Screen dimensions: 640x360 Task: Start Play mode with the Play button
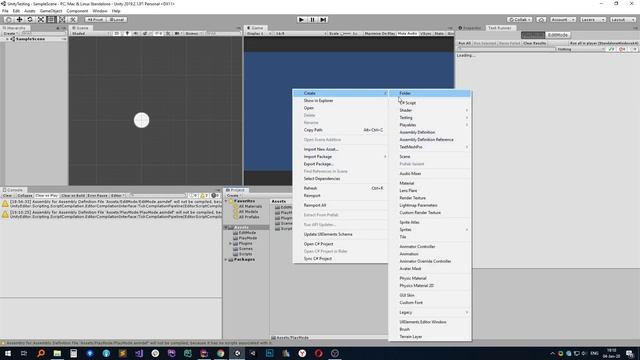pyautogui.click(x=301, y=20)
